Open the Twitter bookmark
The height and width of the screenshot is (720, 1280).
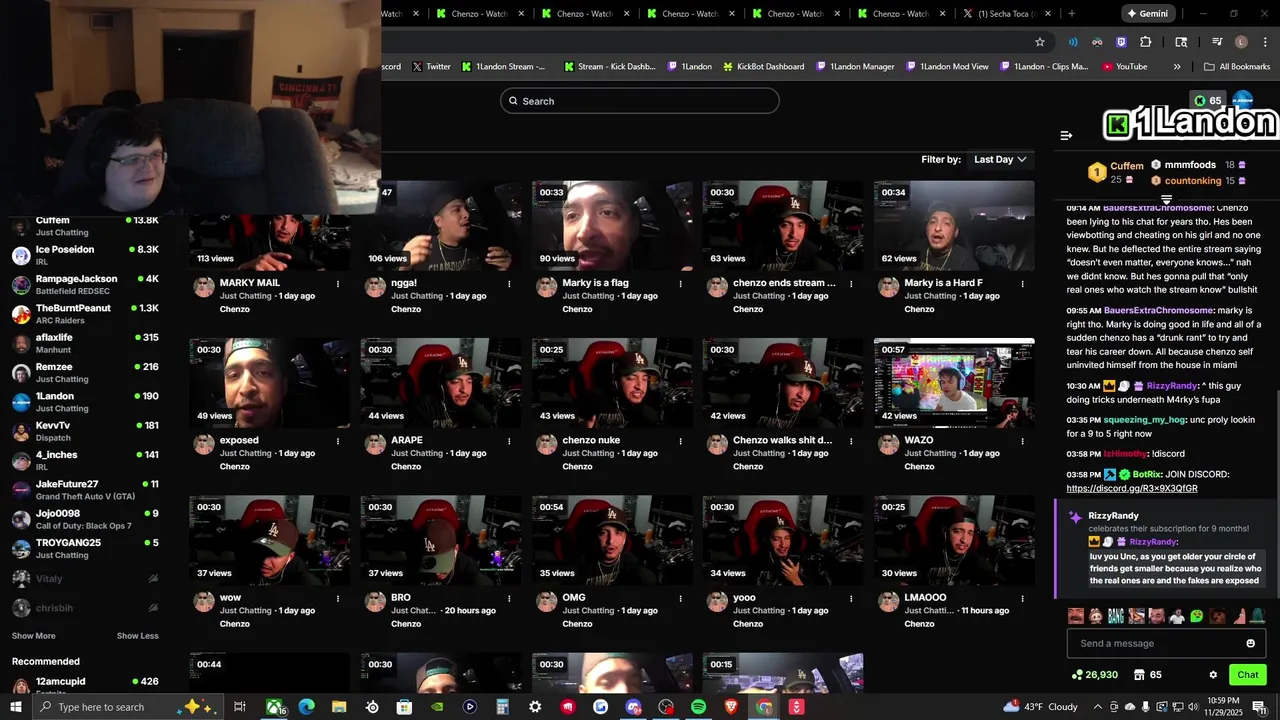click(x=431, y=67)
